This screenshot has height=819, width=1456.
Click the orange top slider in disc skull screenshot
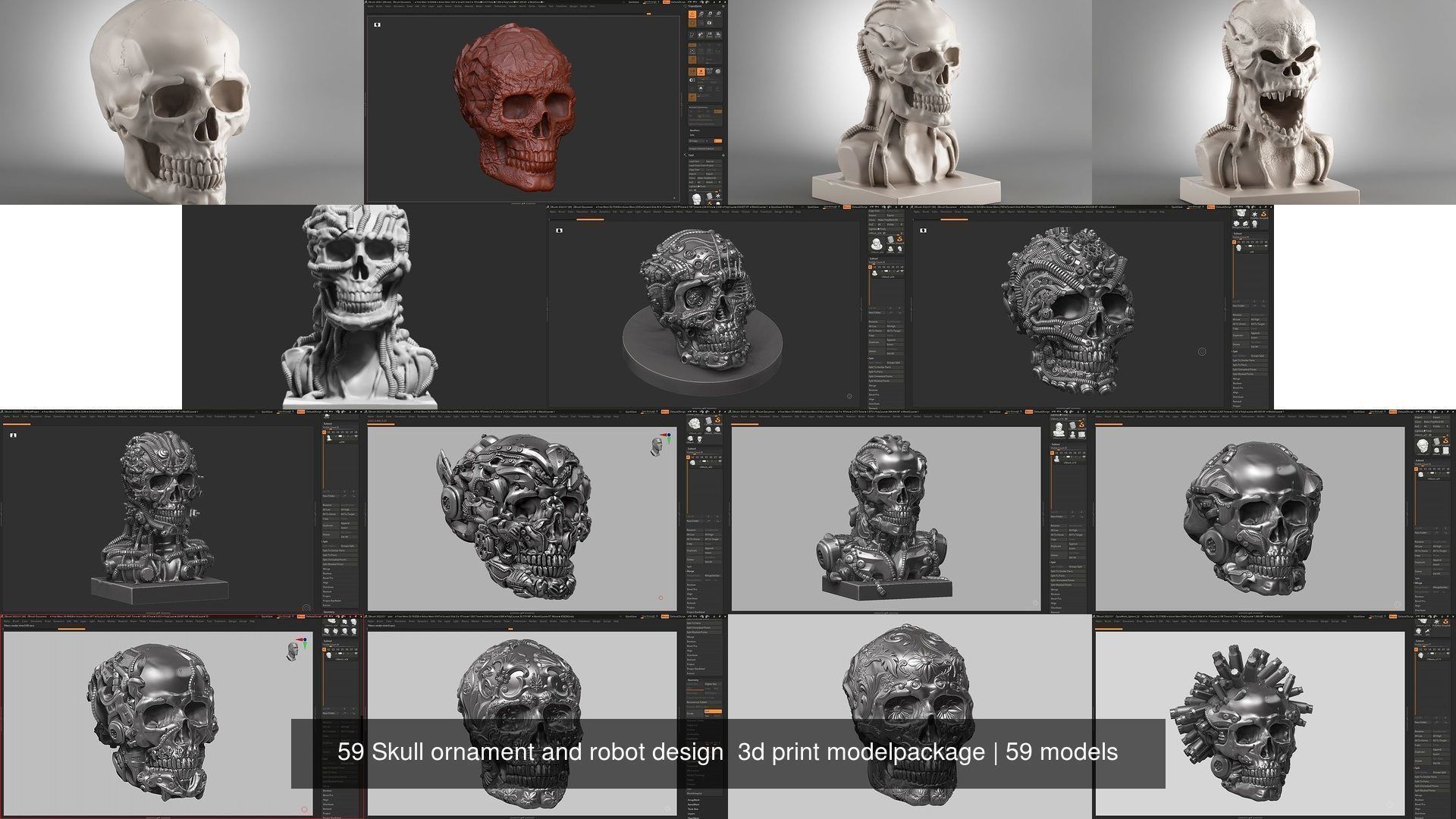(590, 220)
